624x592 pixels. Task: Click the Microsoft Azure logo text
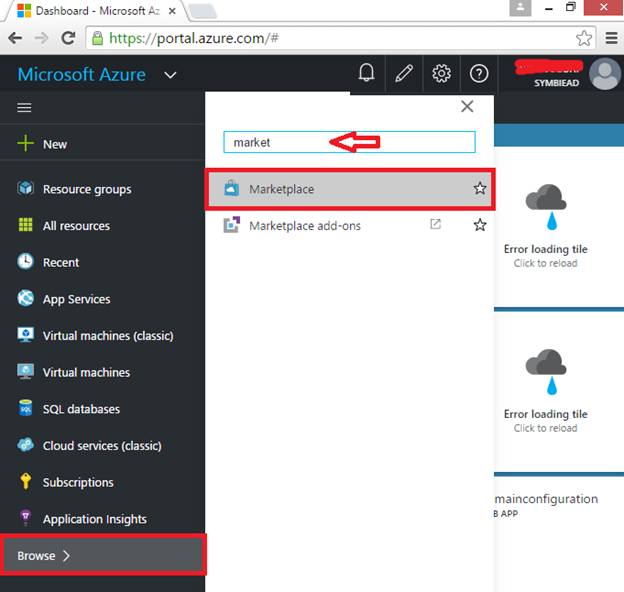(x=82, y=74)
